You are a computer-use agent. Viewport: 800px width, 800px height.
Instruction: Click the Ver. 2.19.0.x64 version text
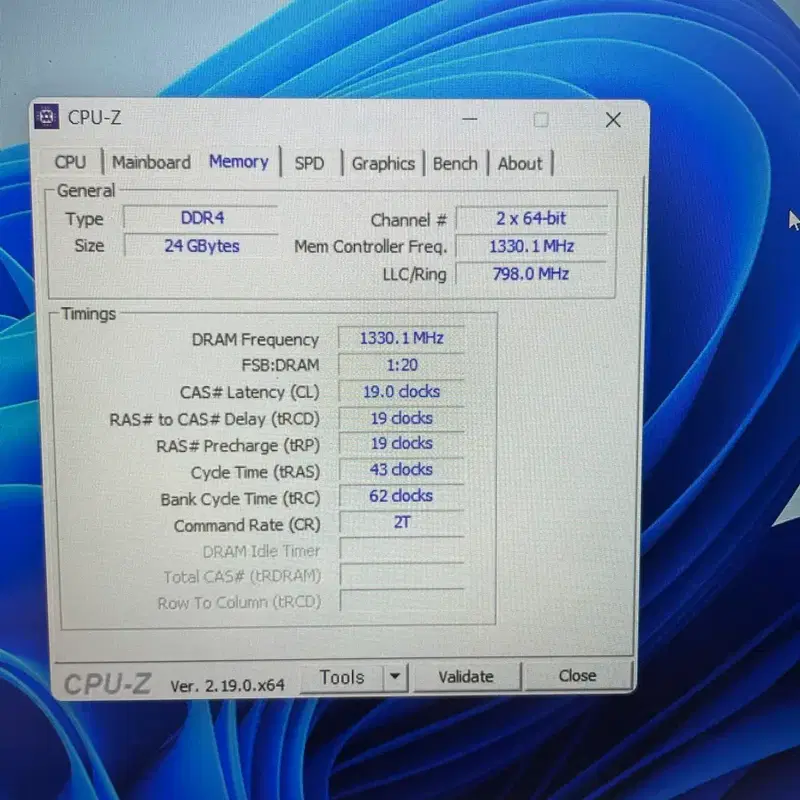point(228,685)
